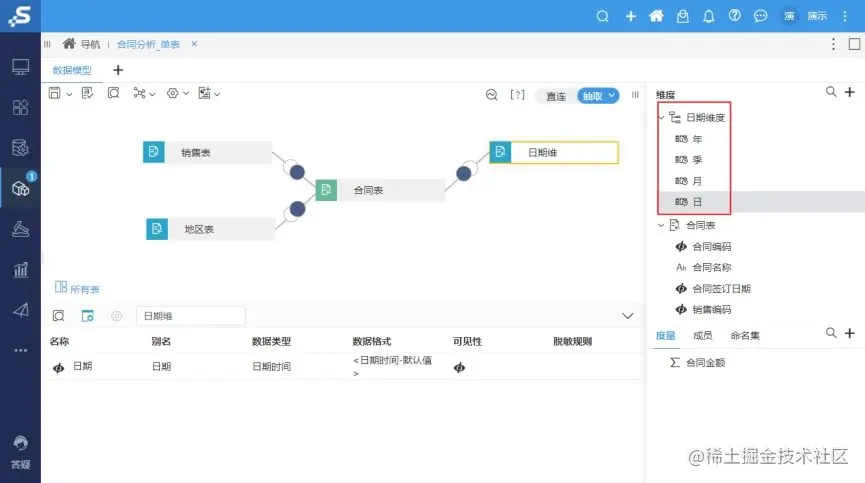
Task: Switch to the 数据模型 tab
Action: tap(72, 71)
